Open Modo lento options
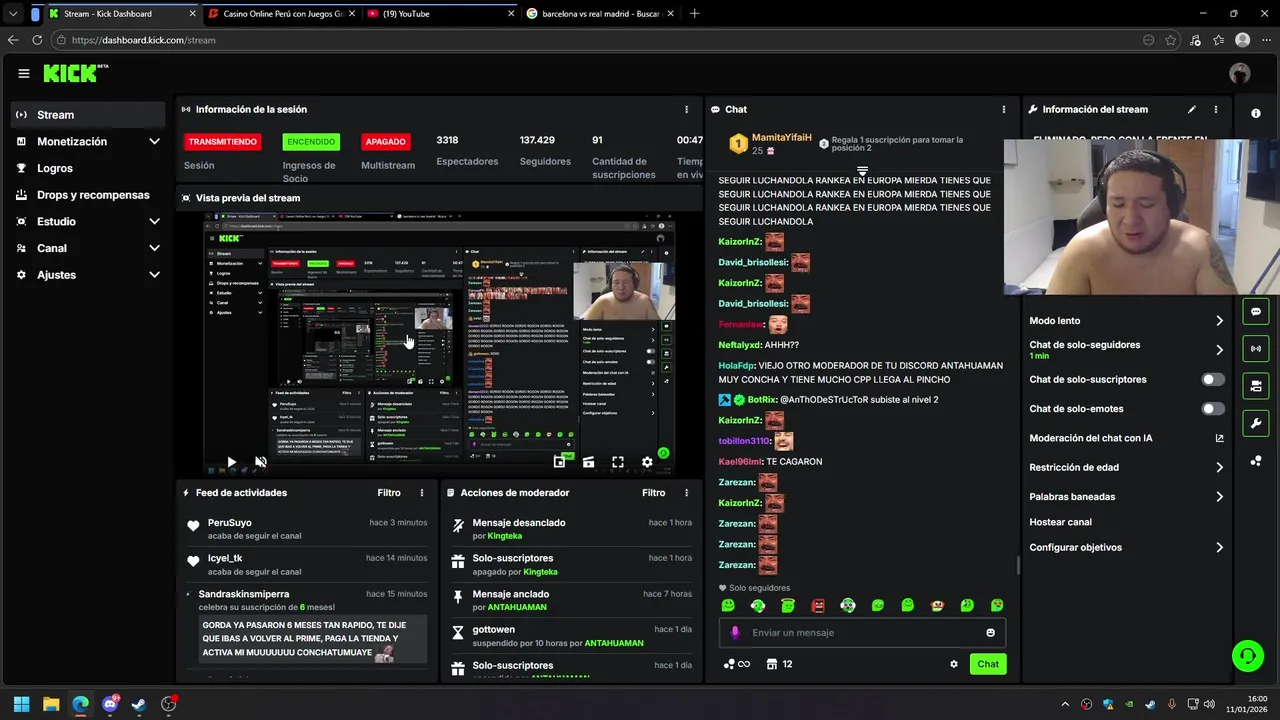Screen dimensions: 1280x720 click(x=1127, y=321)
